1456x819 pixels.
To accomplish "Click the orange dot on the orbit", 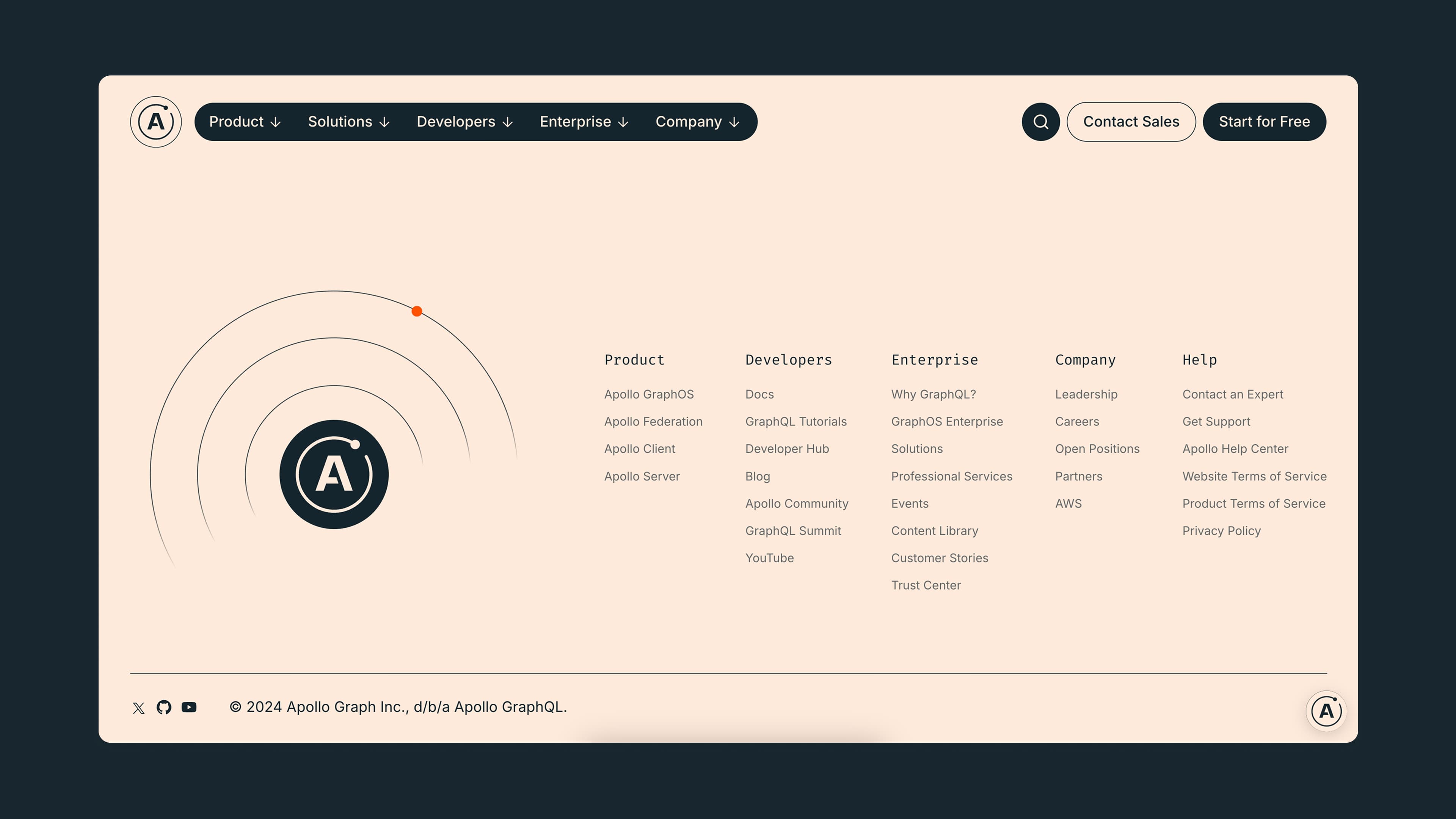I will 417,311.
